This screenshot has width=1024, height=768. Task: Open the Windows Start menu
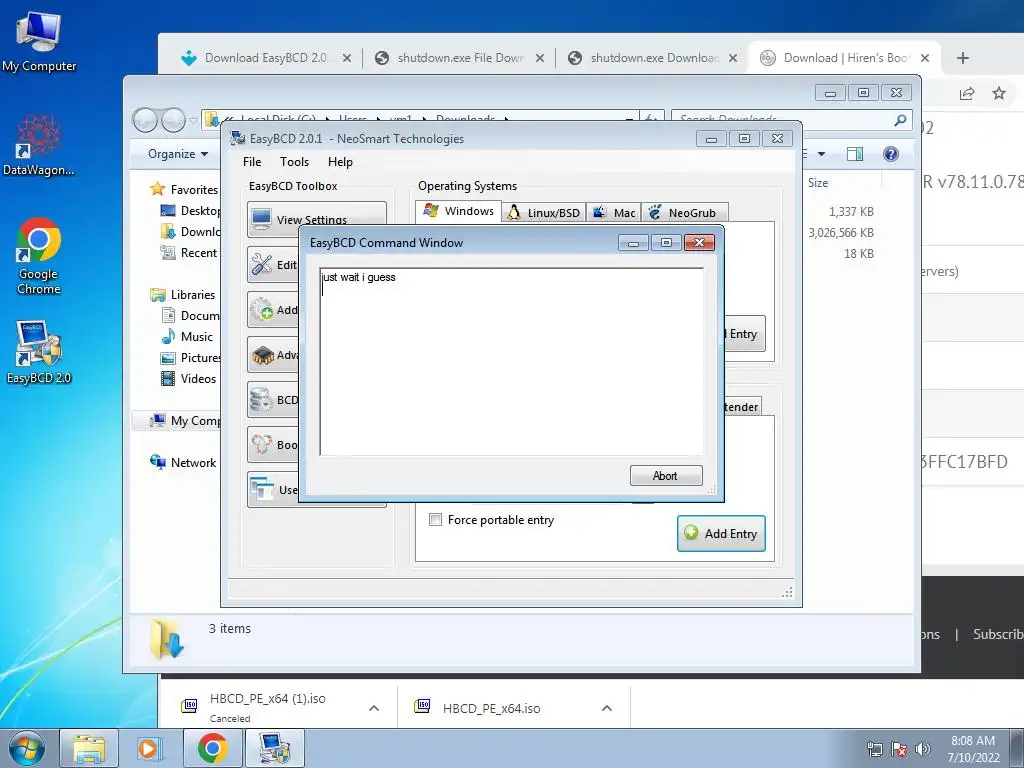pyautogui.click(x=27, y=748)
